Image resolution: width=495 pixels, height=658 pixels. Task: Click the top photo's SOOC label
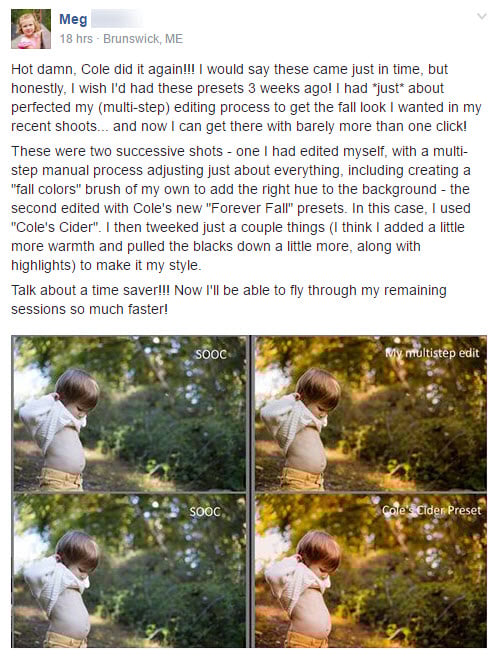coord(211,355)
